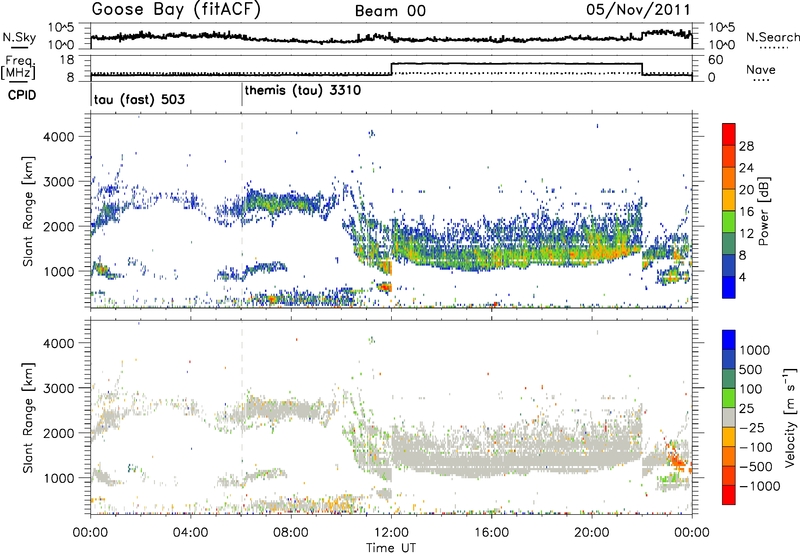Click the 'N.Sky' legend label

19,37
